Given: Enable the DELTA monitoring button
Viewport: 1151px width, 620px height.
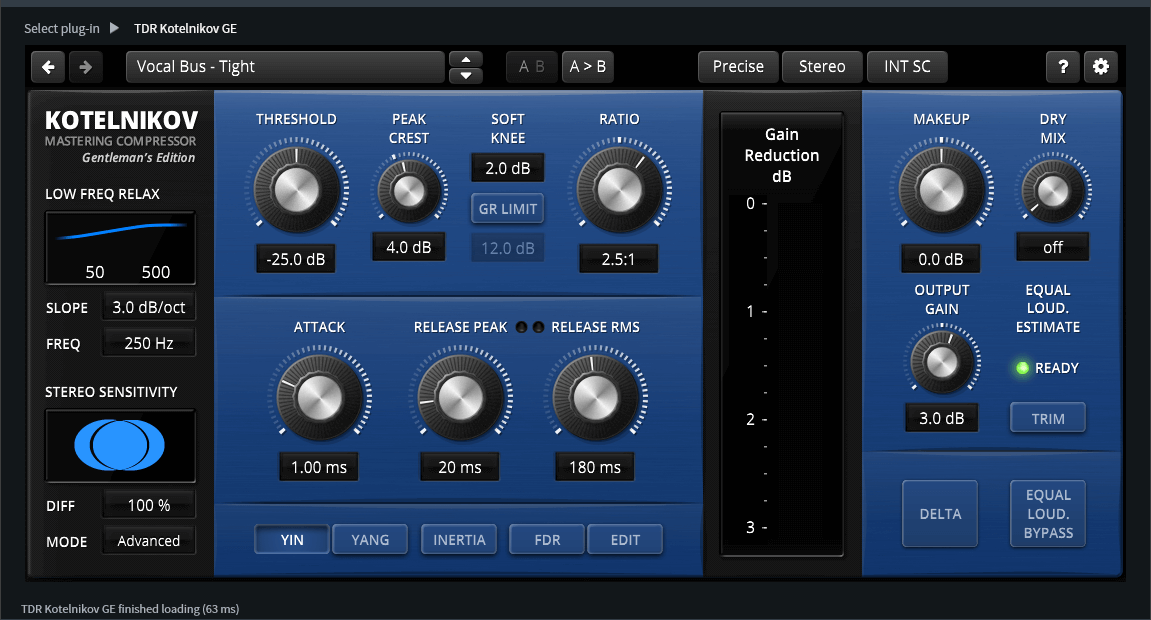Looking at the screenshot, I should click(940, 514).
